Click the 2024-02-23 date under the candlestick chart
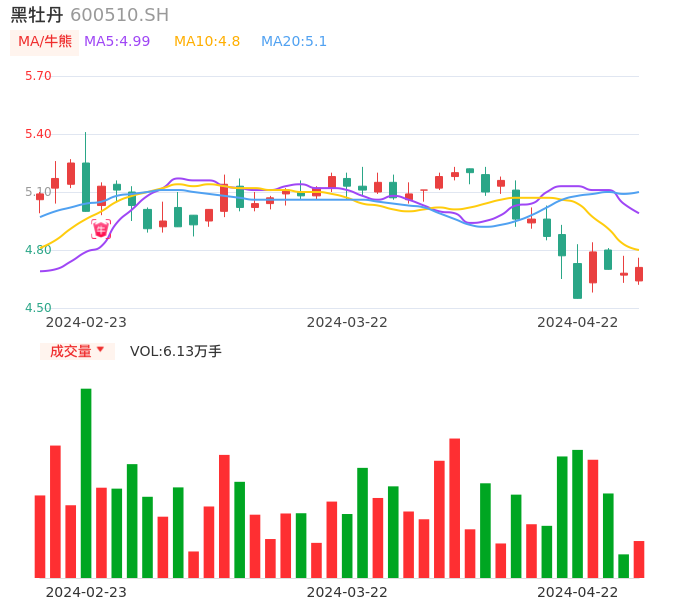The width and height of the screenshot is (686, 606). [x=86, y=322]
